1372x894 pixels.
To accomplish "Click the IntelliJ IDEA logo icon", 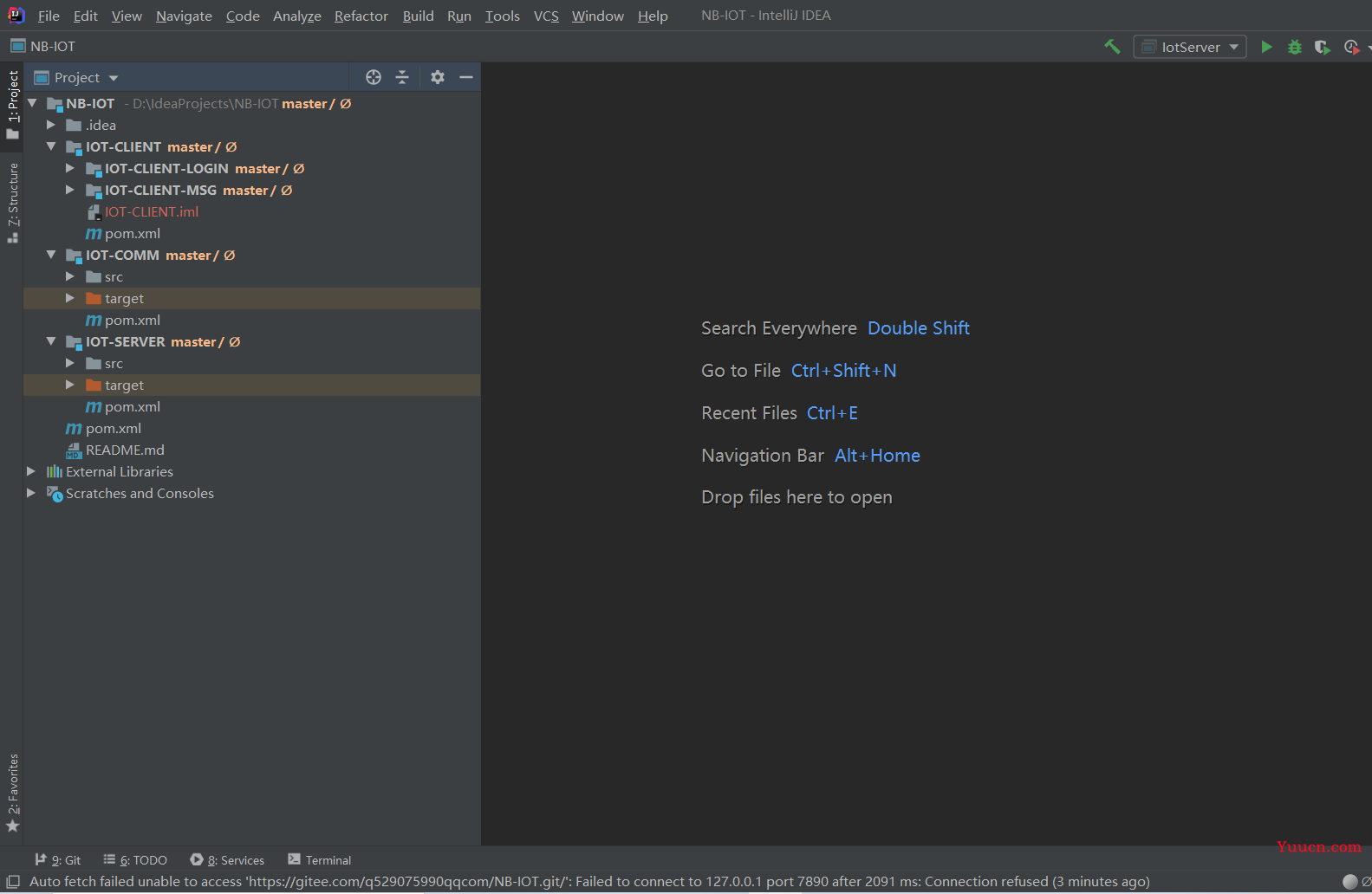I will click(16, 15).
